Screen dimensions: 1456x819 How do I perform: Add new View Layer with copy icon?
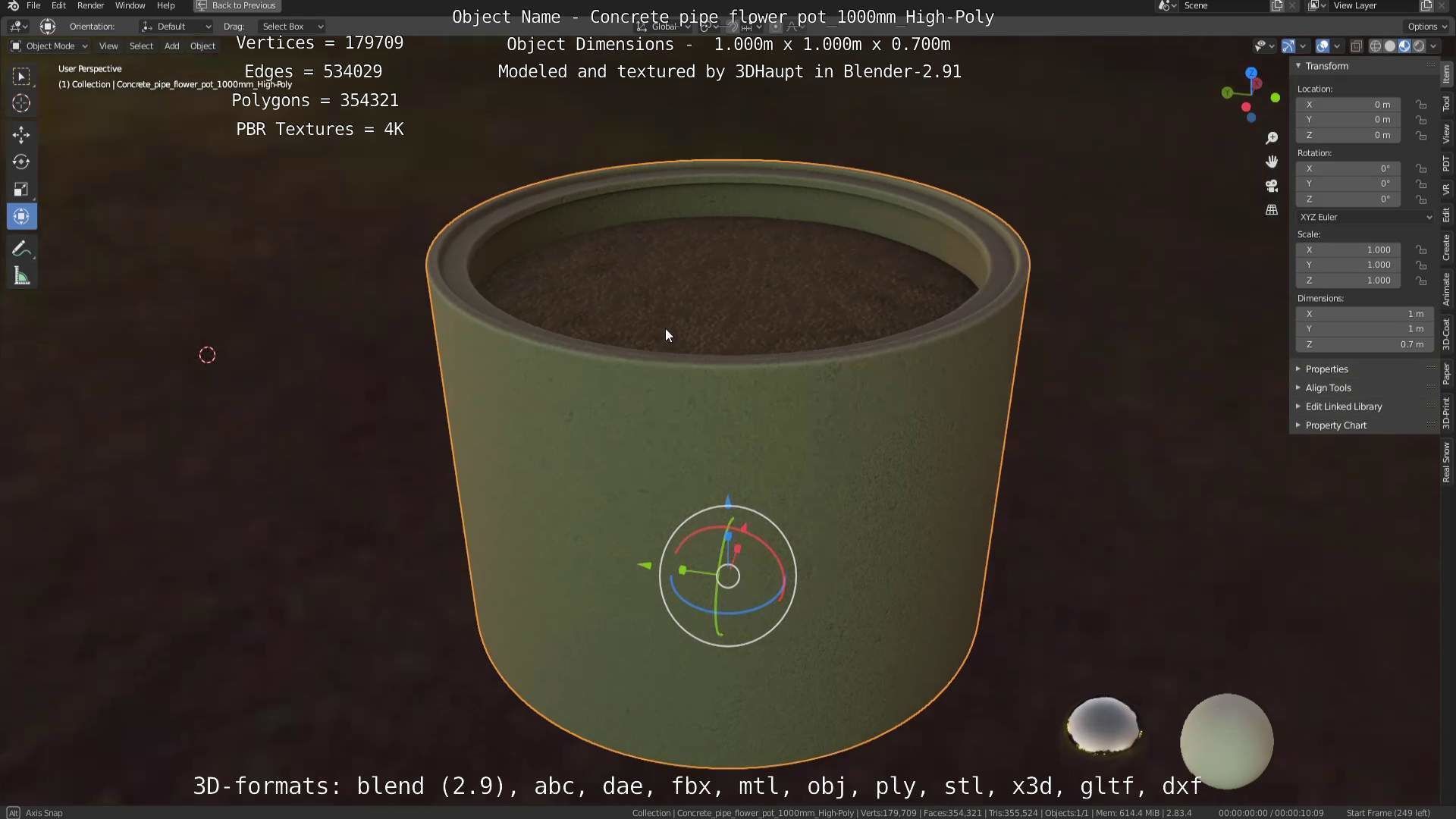coord(1426,5)
